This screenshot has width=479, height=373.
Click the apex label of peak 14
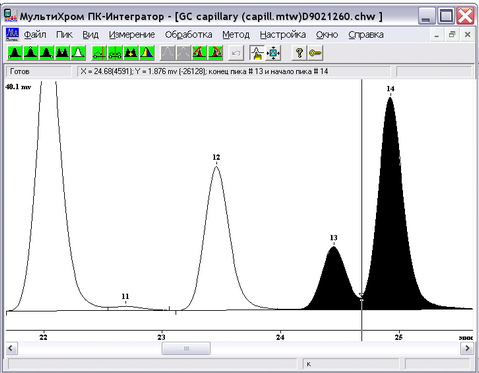coord(390,89)
